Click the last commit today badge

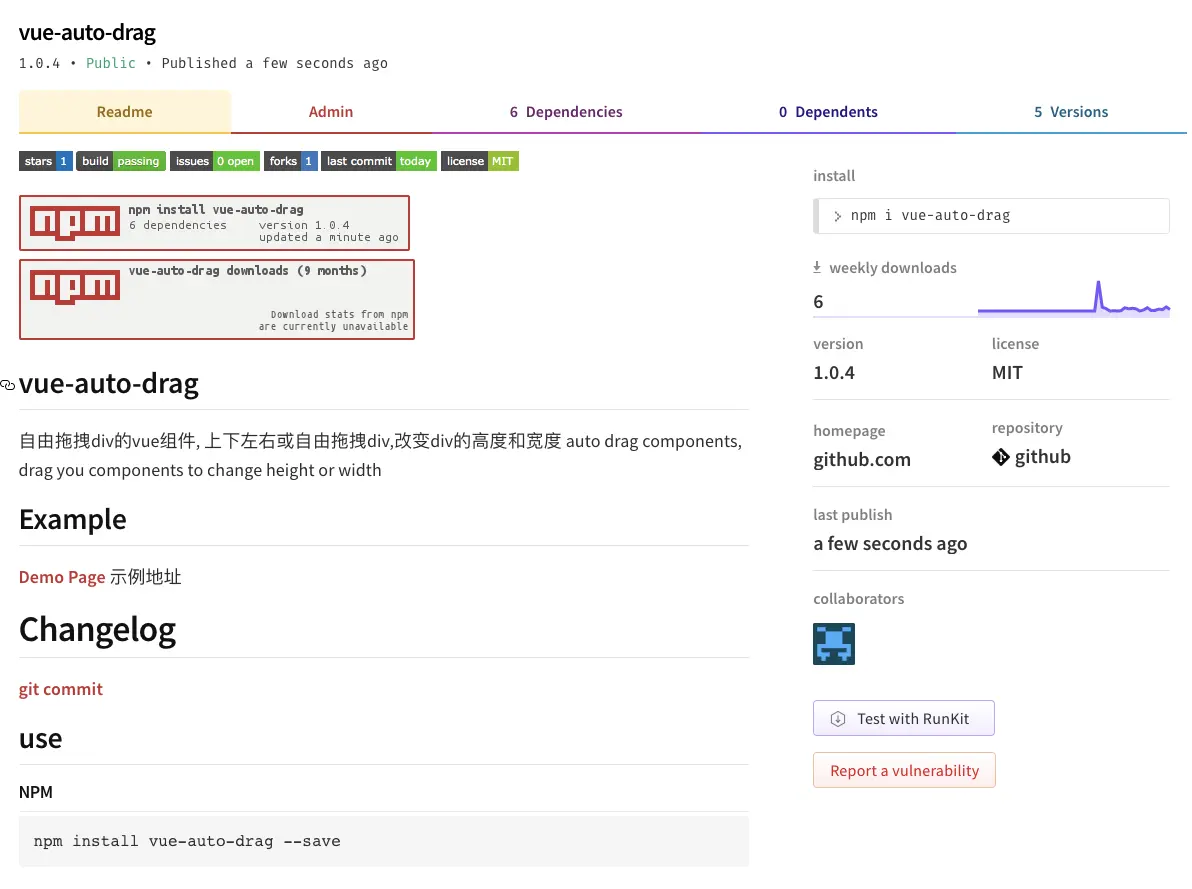[379, 161]
